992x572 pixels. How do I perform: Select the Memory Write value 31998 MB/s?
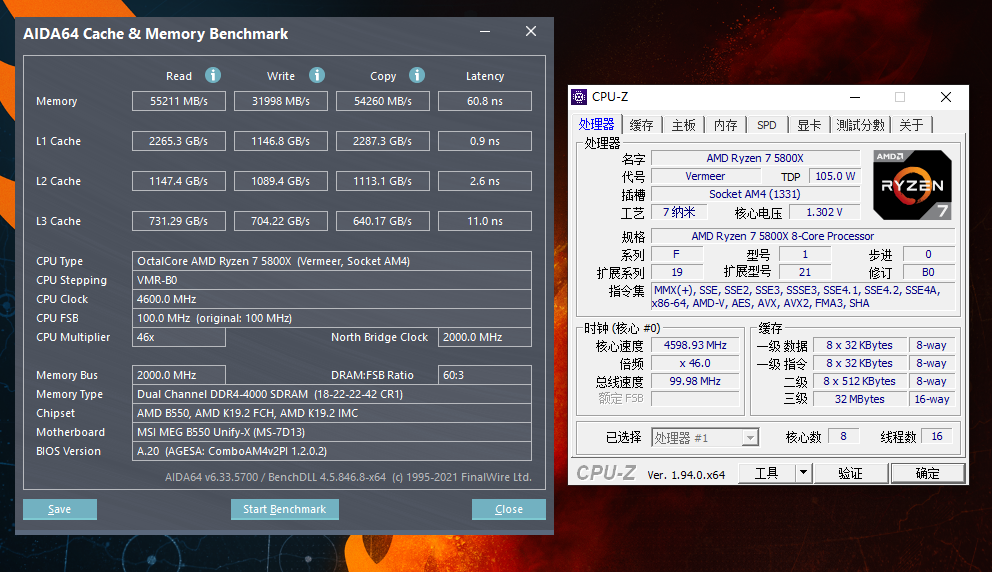[281, 101]
